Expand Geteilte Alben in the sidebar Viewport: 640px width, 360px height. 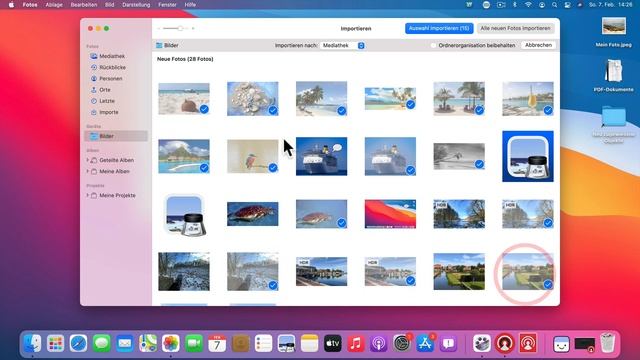click(87, 160)
